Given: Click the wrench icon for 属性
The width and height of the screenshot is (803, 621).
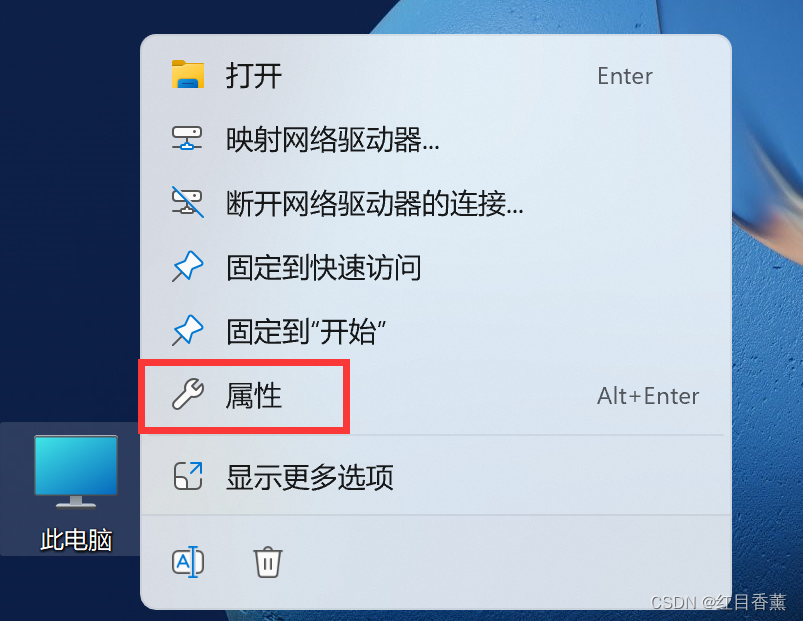Looking at the screenshot, I should (x=188, y=395).
